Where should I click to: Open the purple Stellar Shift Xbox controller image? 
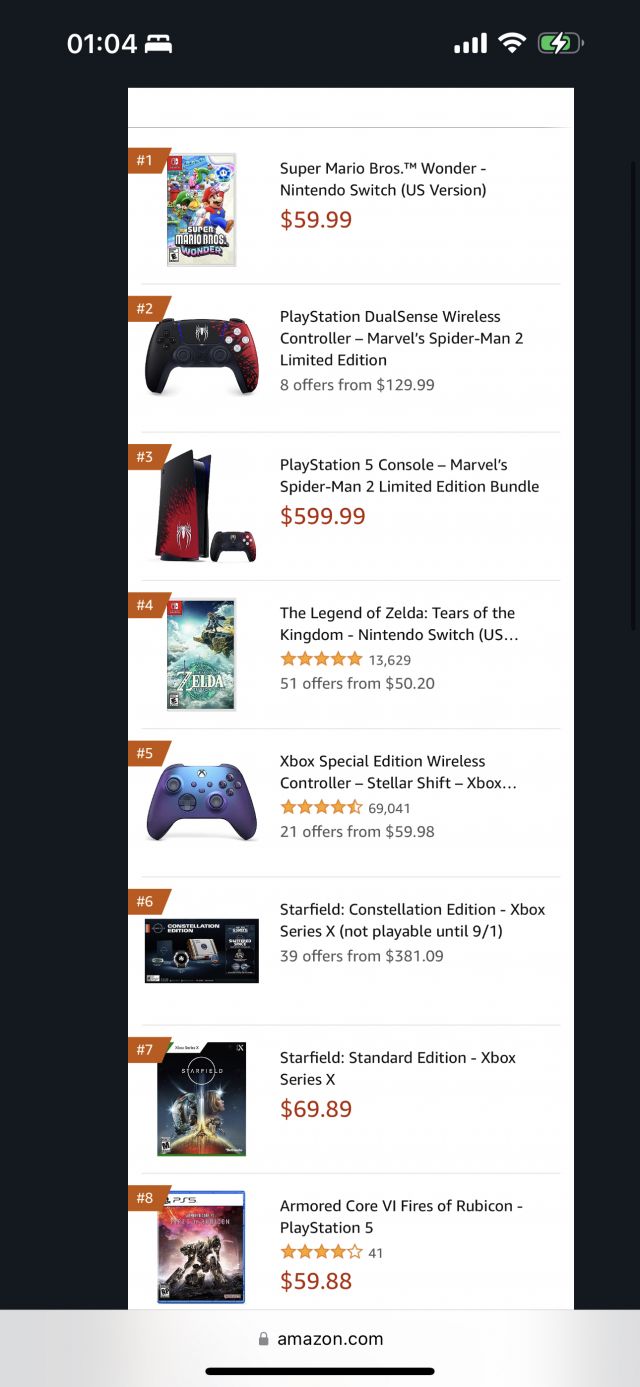point(201,802)
